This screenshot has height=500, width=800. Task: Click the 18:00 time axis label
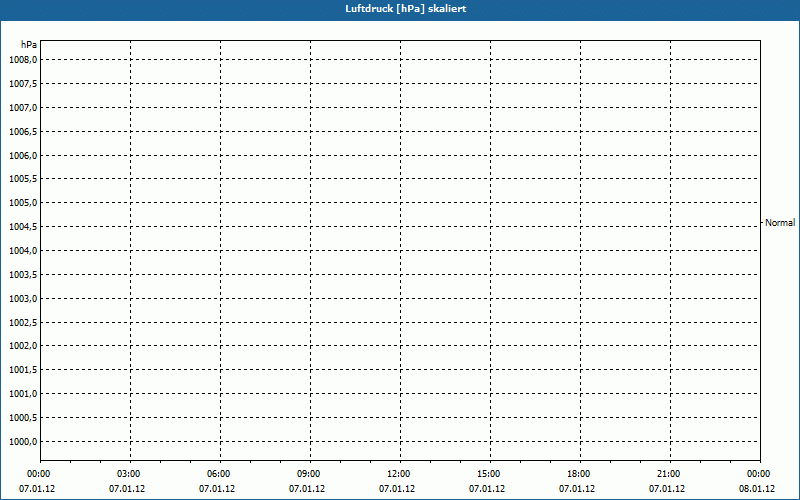point(579,474)
